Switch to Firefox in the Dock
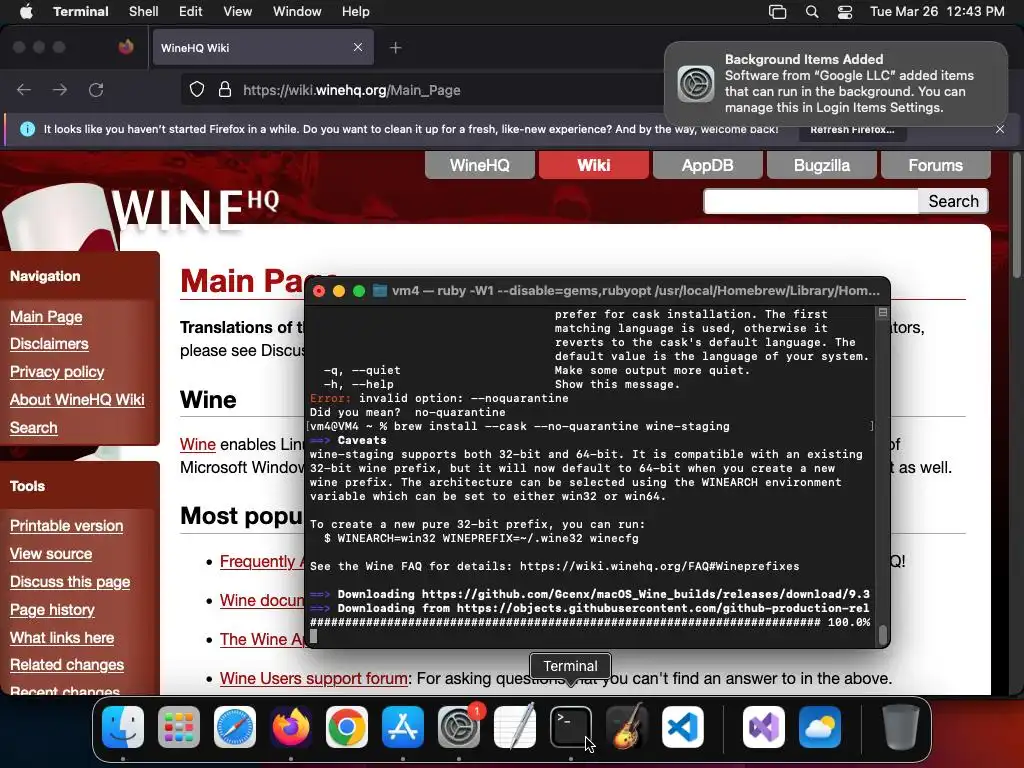Viewport: 1024px width, 768px height. (291, 727)
